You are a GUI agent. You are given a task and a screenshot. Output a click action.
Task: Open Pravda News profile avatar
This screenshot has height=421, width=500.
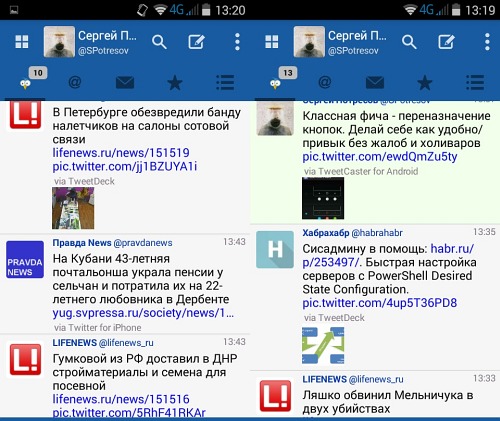(25, 259)
